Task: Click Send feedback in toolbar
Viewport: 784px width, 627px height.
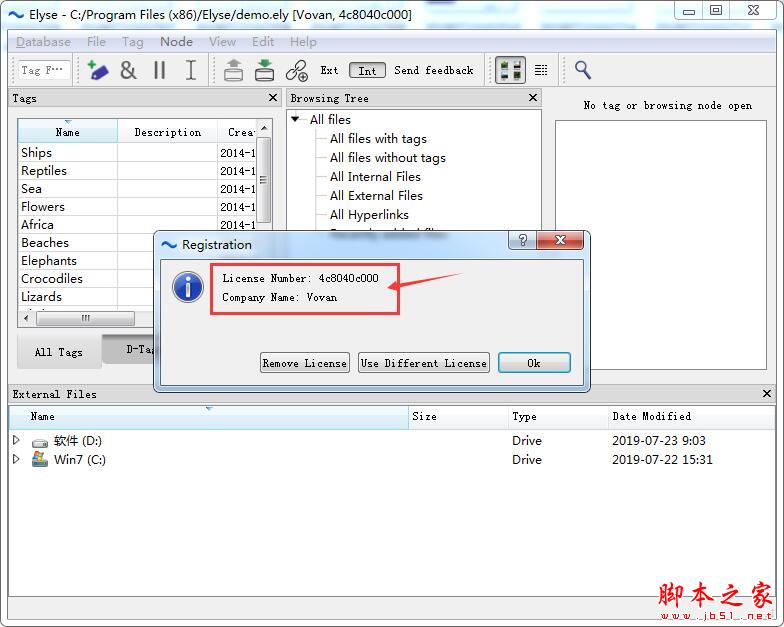Action: pos(434,70)
